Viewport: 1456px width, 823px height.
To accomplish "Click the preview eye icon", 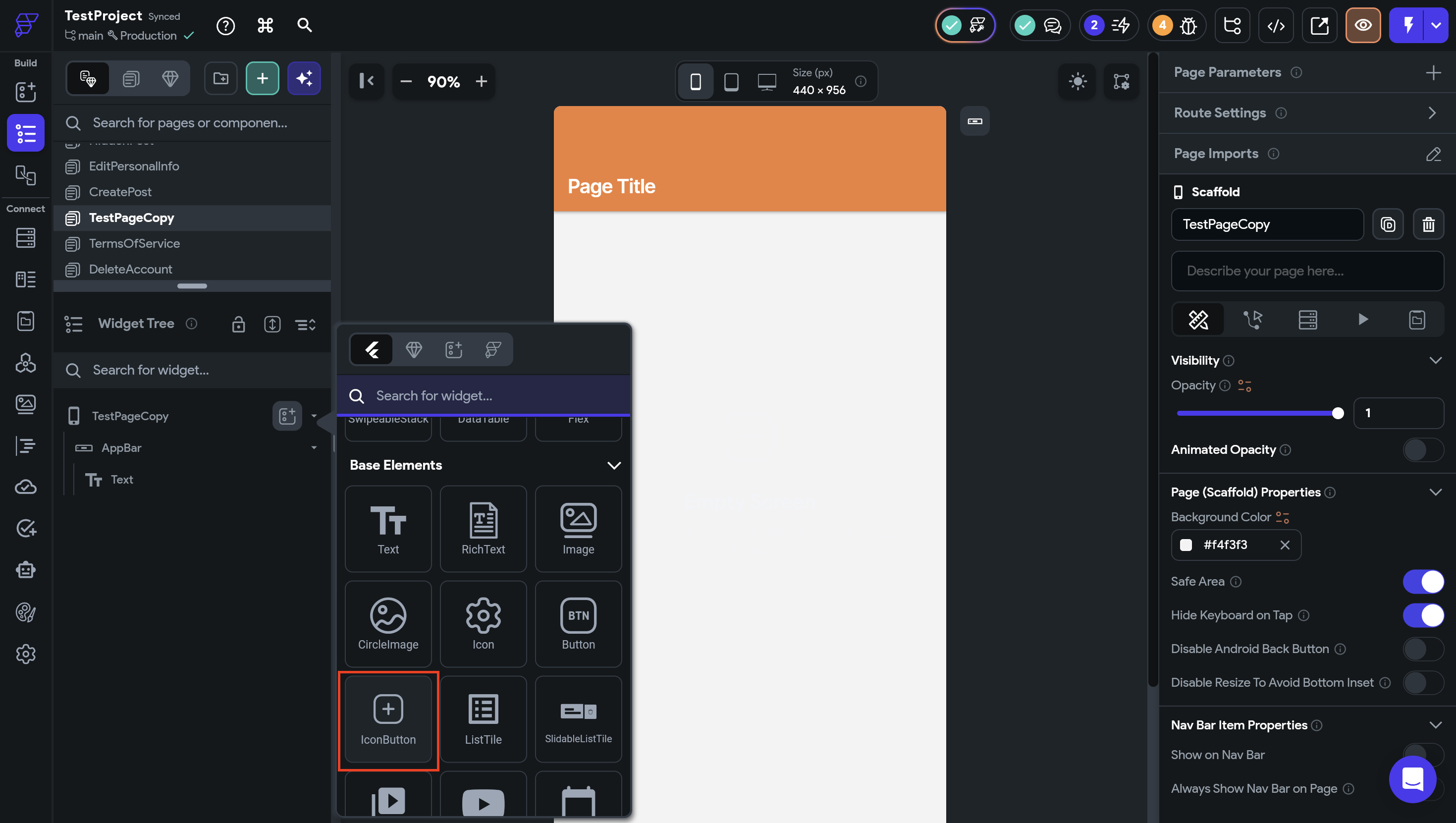I will (1362, 25).
